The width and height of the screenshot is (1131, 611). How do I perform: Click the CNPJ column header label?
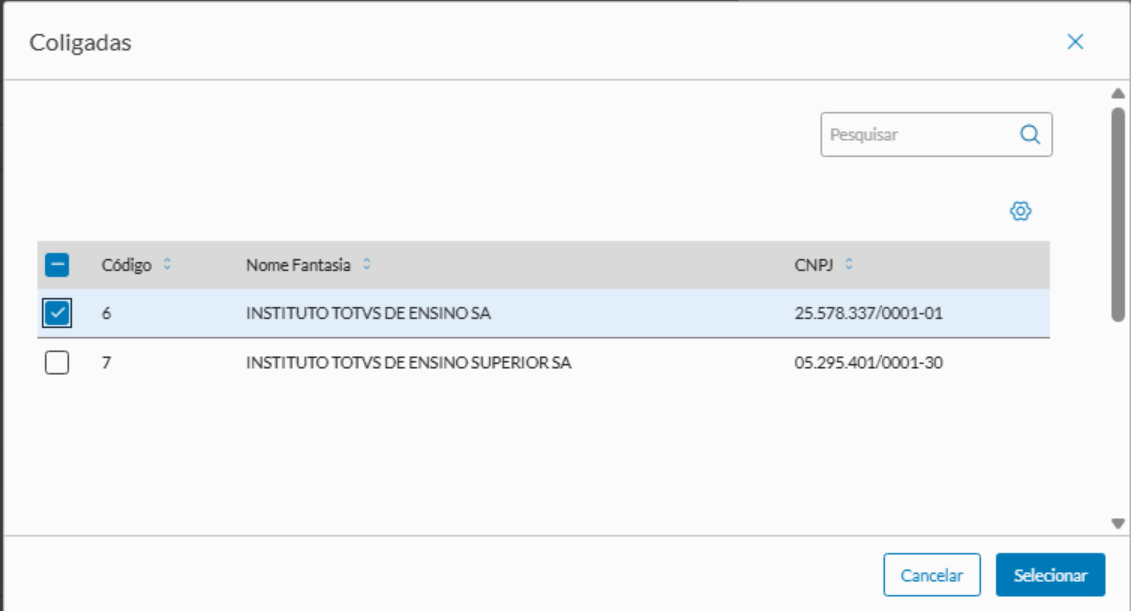[x=814, y=265]
